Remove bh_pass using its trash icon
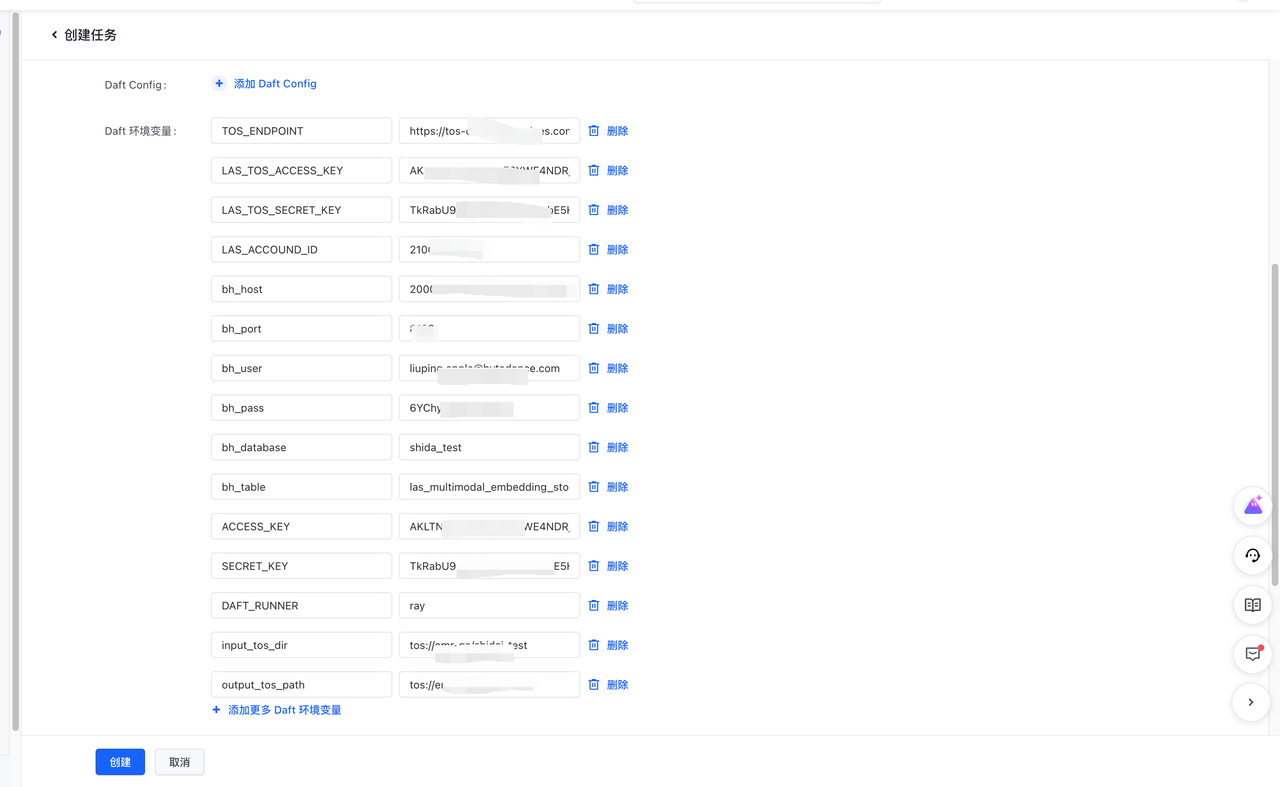The image size is (1280, 787). click(593, 408)
